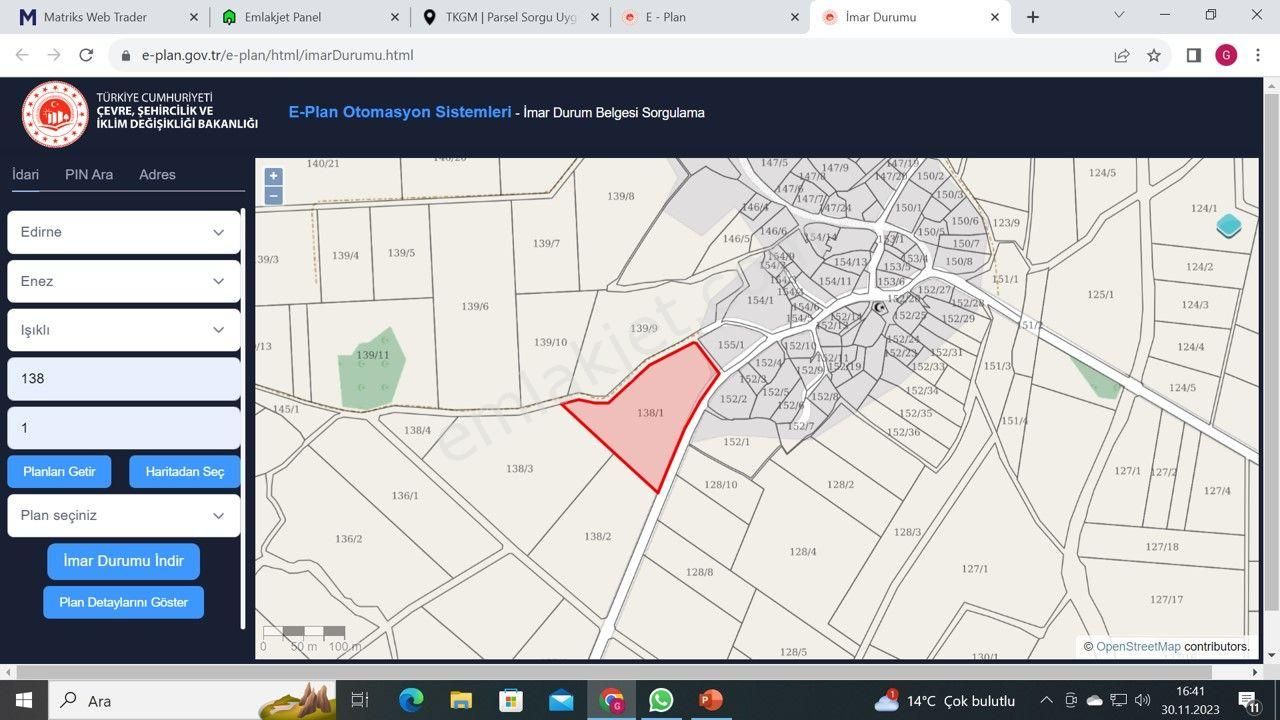1280x720 pixels.
Task: Open WhatsApp from taskbar
Action: point(661,700)
